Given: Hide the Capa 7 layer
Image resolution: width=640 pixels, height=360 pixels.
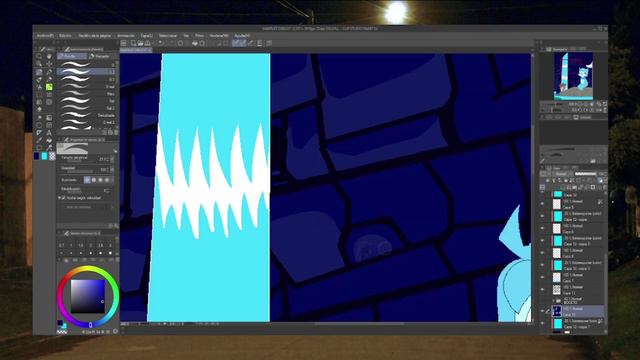Looking at the screenshot, I should (x=542, y=278).
